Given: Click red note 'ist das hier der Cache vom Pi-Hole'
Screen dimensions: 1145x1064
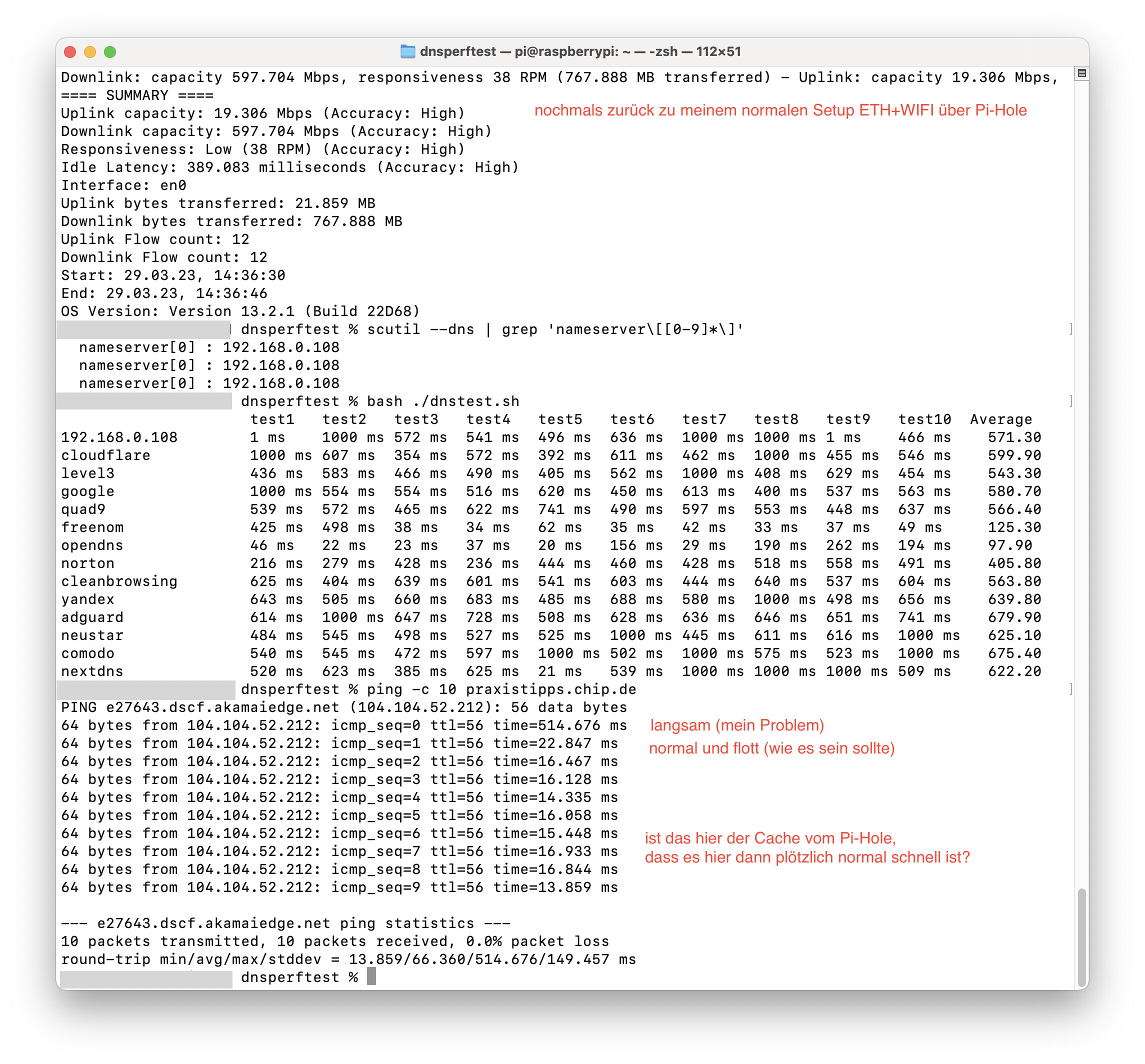Looking at the screenshot, I should [770, 837].
